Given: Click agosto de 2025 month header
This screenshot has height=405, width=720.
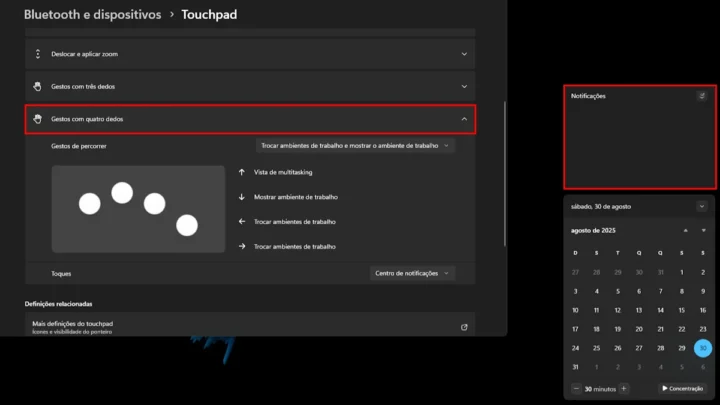Looking at the screenshot, I should (x=593, y=230).
